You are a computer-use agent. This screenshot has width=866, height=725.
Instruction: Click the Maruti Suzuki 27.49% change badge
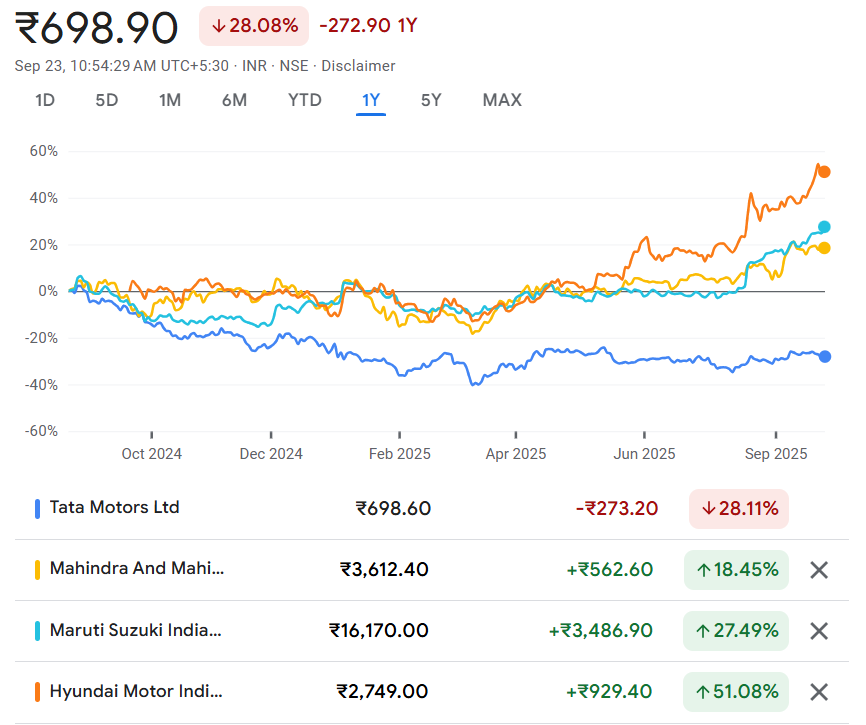pyautogui.click(x=737, y=631)
